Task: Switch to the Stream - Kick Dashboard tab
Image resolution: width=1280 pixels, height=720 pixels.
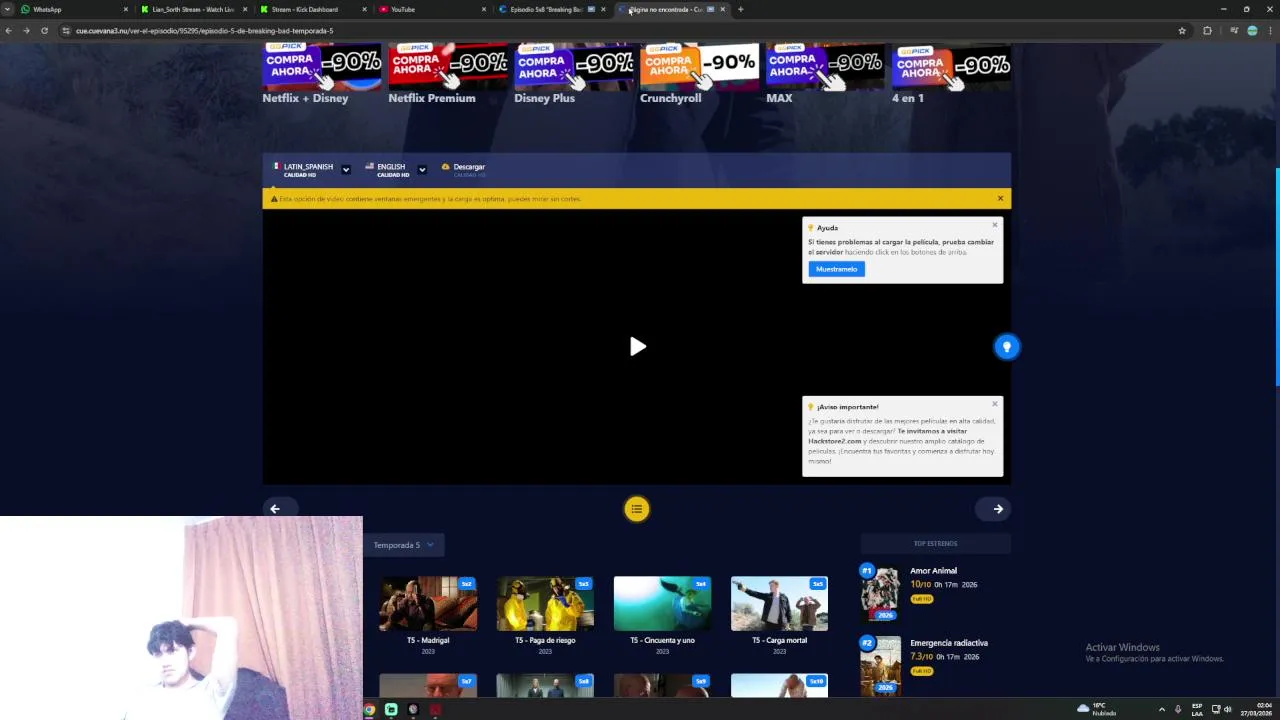Action: pos(312,9)
